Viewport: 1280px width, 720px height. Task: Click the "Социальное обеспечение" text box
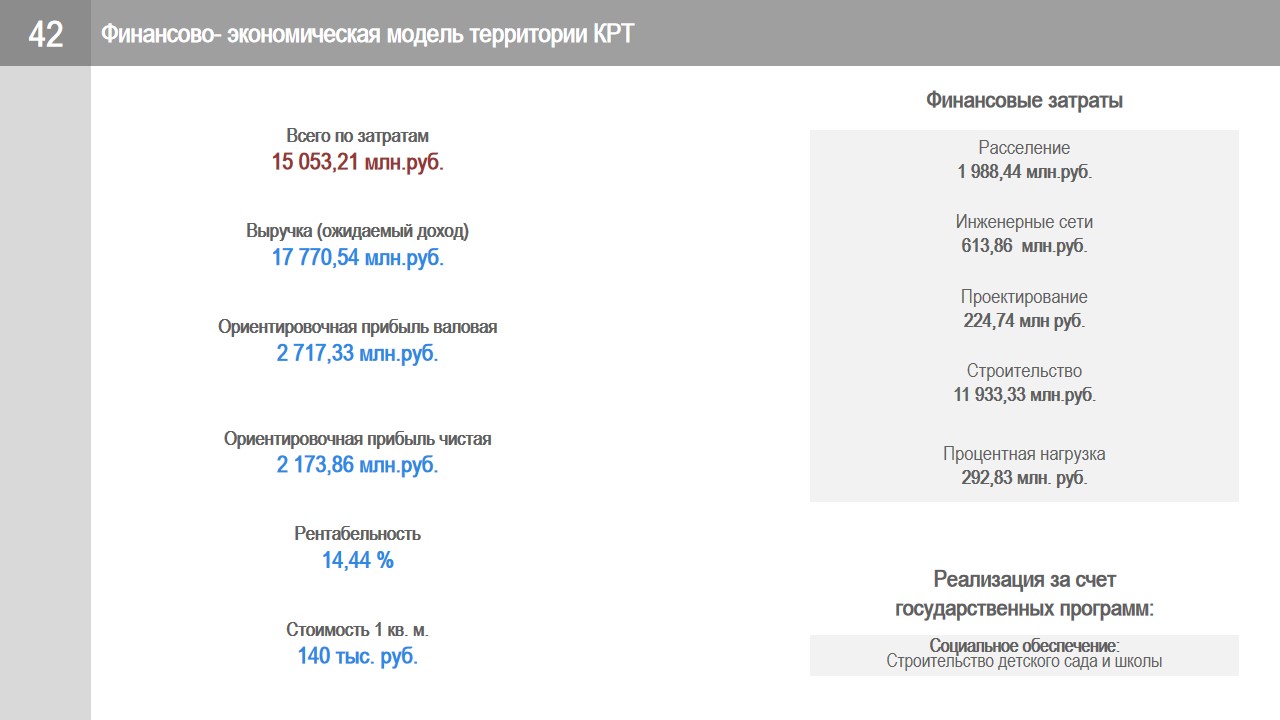tap(1024, 654)
